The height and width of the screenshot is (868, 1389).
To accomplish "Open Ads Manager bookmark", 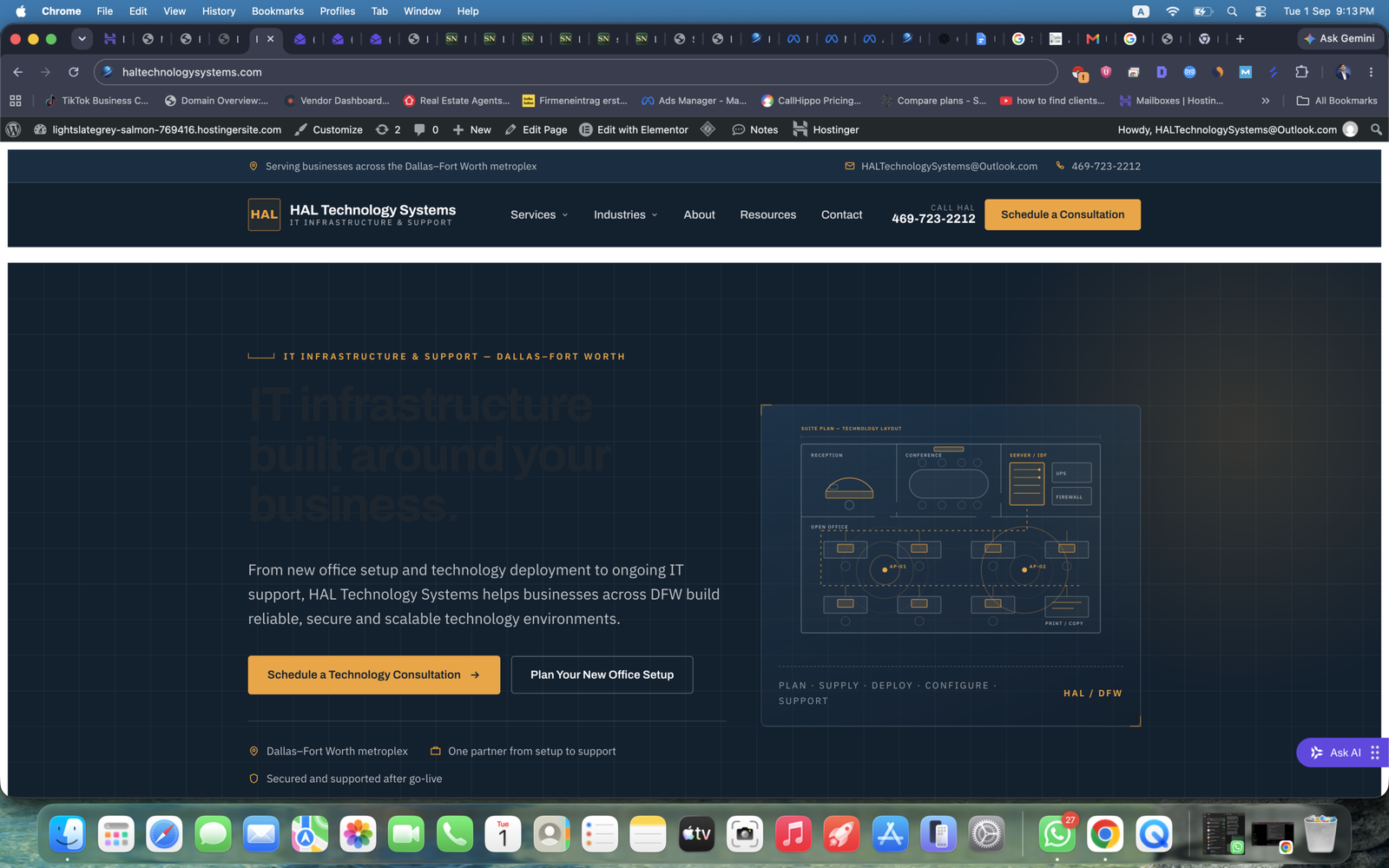I will tap(694, 101).
